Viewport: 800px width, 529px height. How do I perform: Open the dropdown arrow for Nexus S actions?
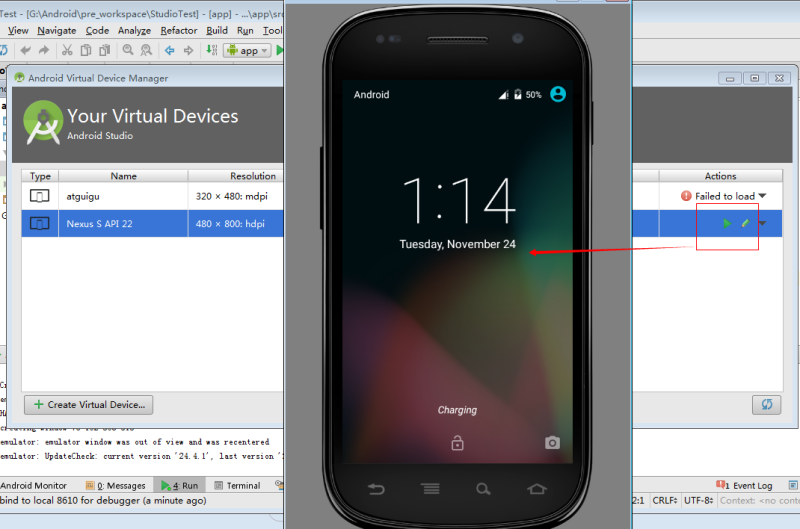(763, 223)
